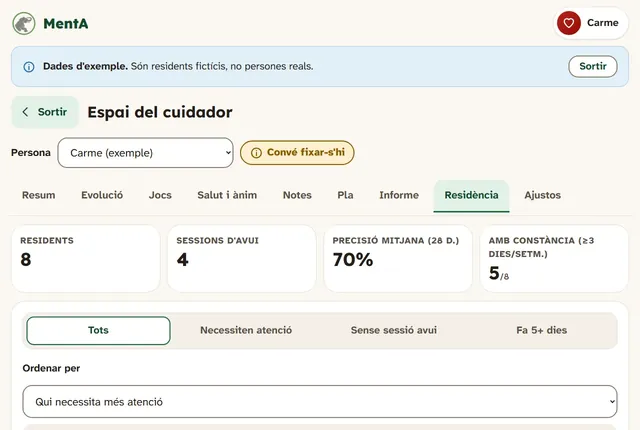
Task: Click the Espai del cuidador heading
Action: pos(160,112)
